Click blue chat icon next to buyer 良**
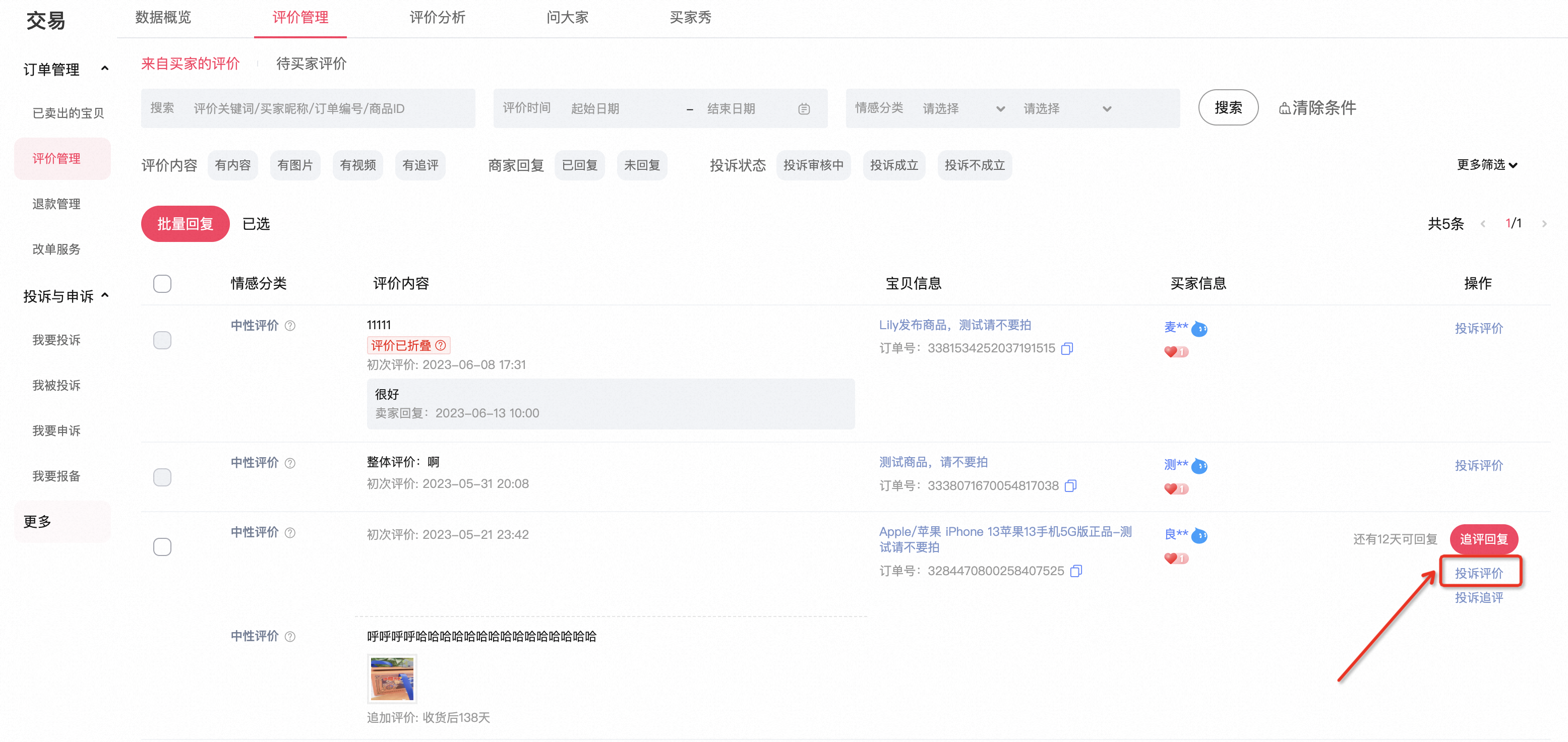 click(x=1199, y=536)
